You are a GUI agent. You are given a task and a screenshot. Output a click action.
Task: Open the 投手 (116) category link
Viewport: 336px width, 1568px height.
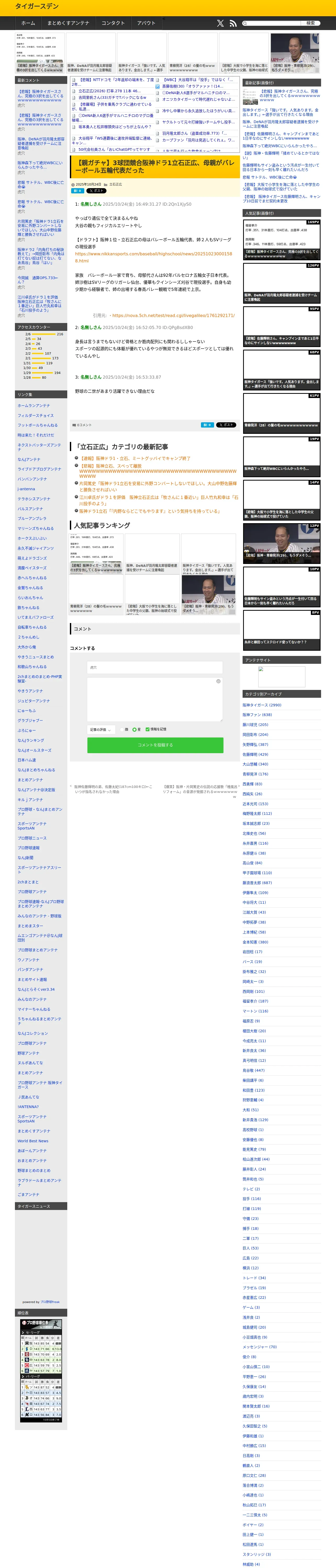[x=251, y=1198]
